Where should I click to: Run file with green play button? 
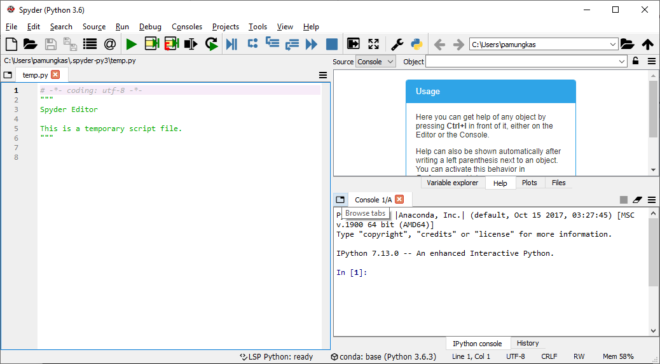pyautogui.click(x=131, y=44)
